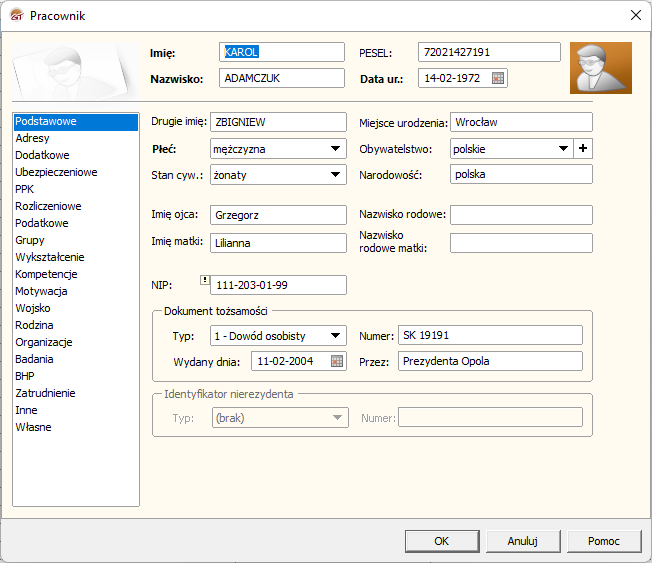
Task: Switch to the Adresy section
Action: point(33,139)
